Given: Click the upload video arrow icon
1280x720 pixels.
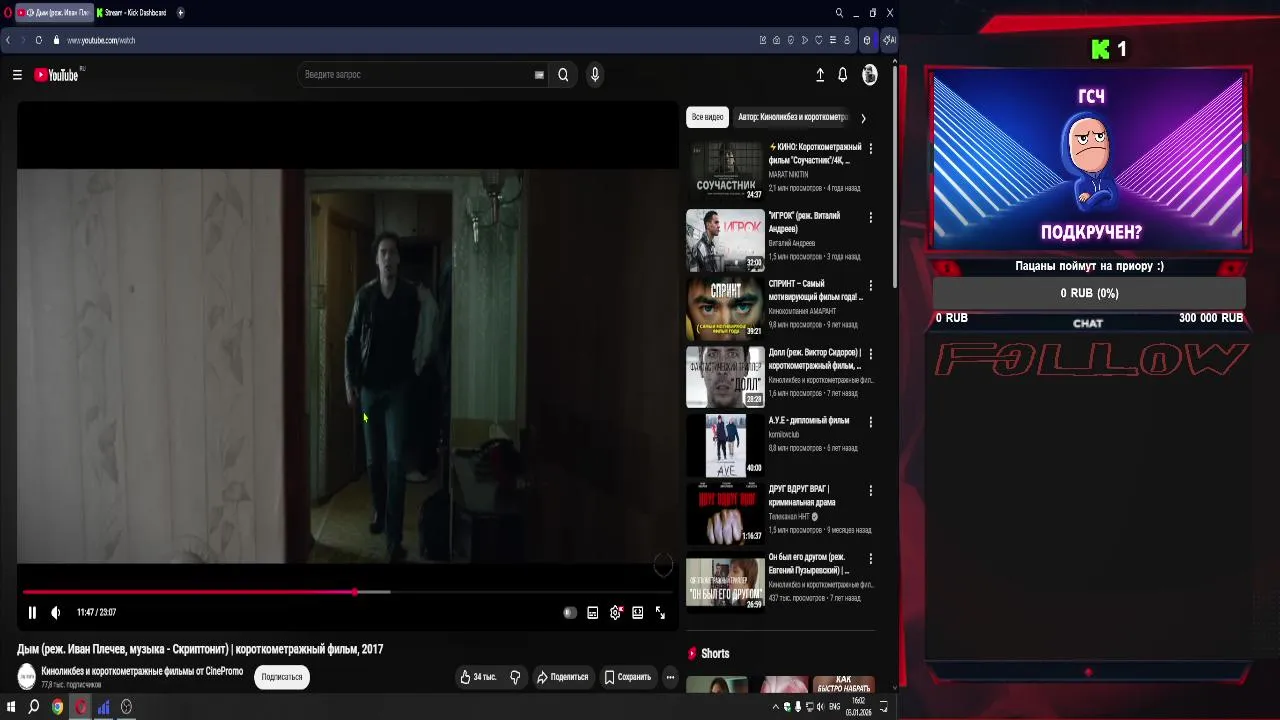Looking at the screenshot, I should click(x=820, y=75).
